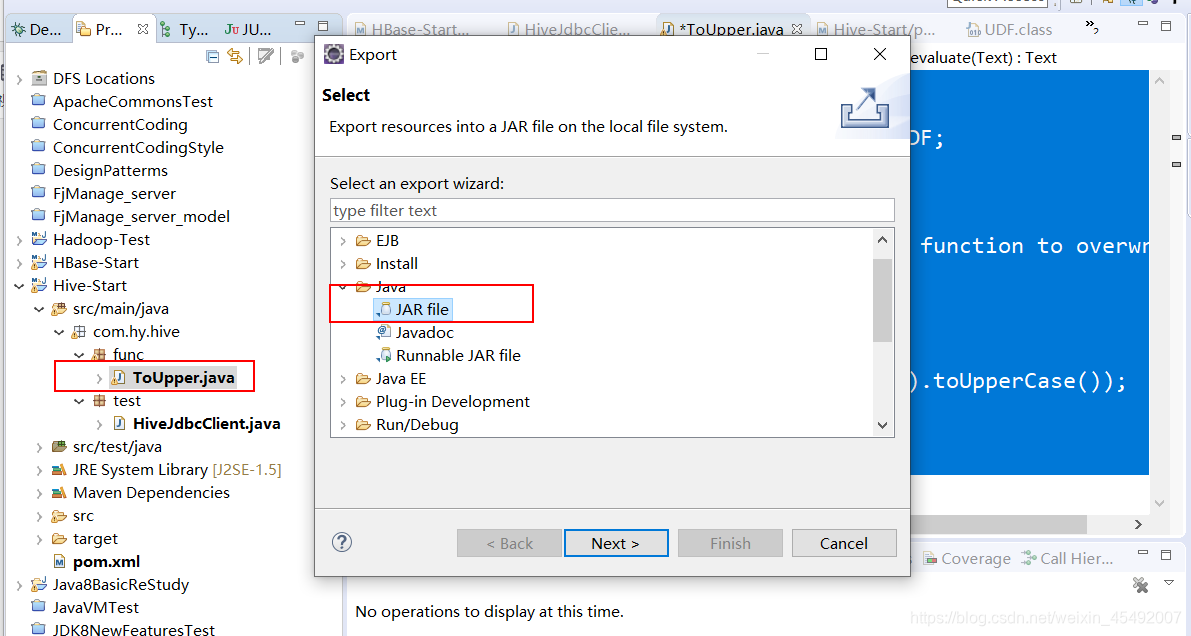
Task: Click Java EE folder icon
Action: pyautogui.click(x=363, y=378)
